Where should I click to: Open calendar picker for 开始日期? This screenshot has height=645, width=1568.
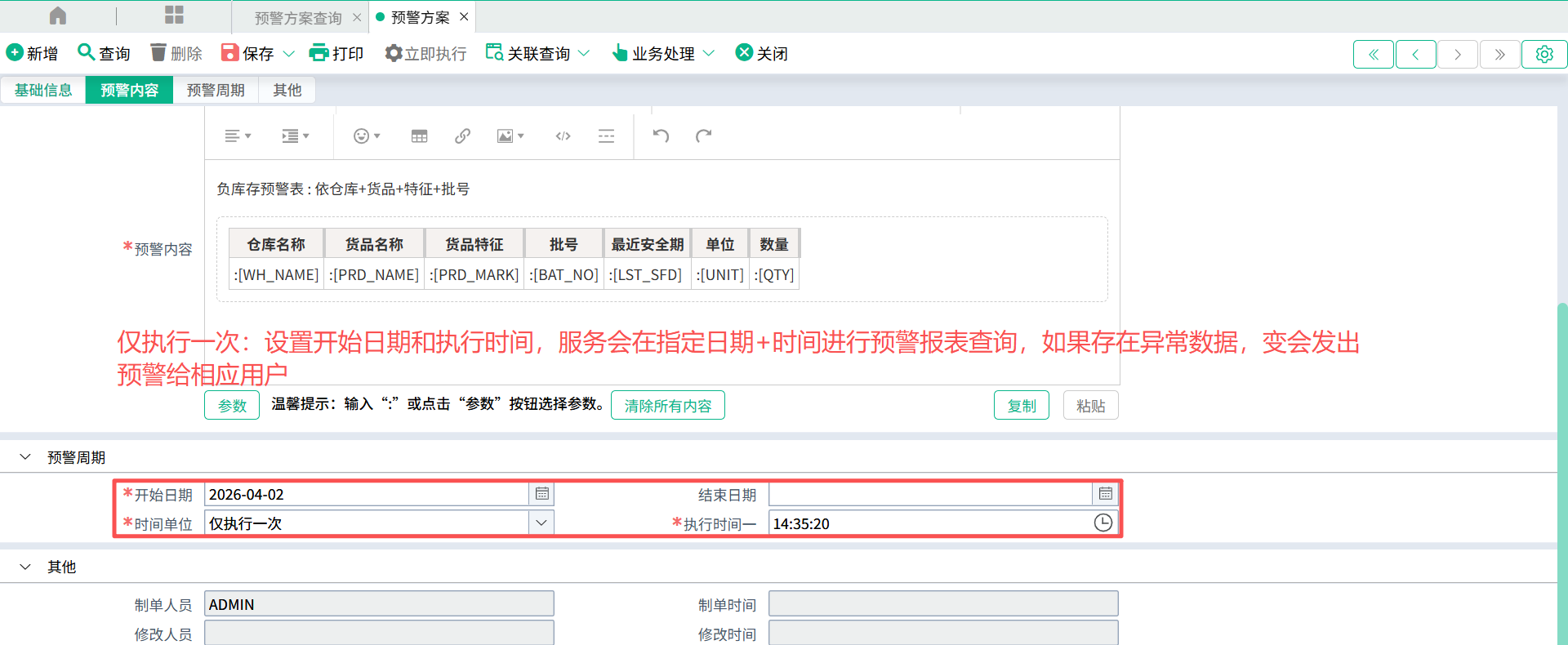tap(541, 494)
